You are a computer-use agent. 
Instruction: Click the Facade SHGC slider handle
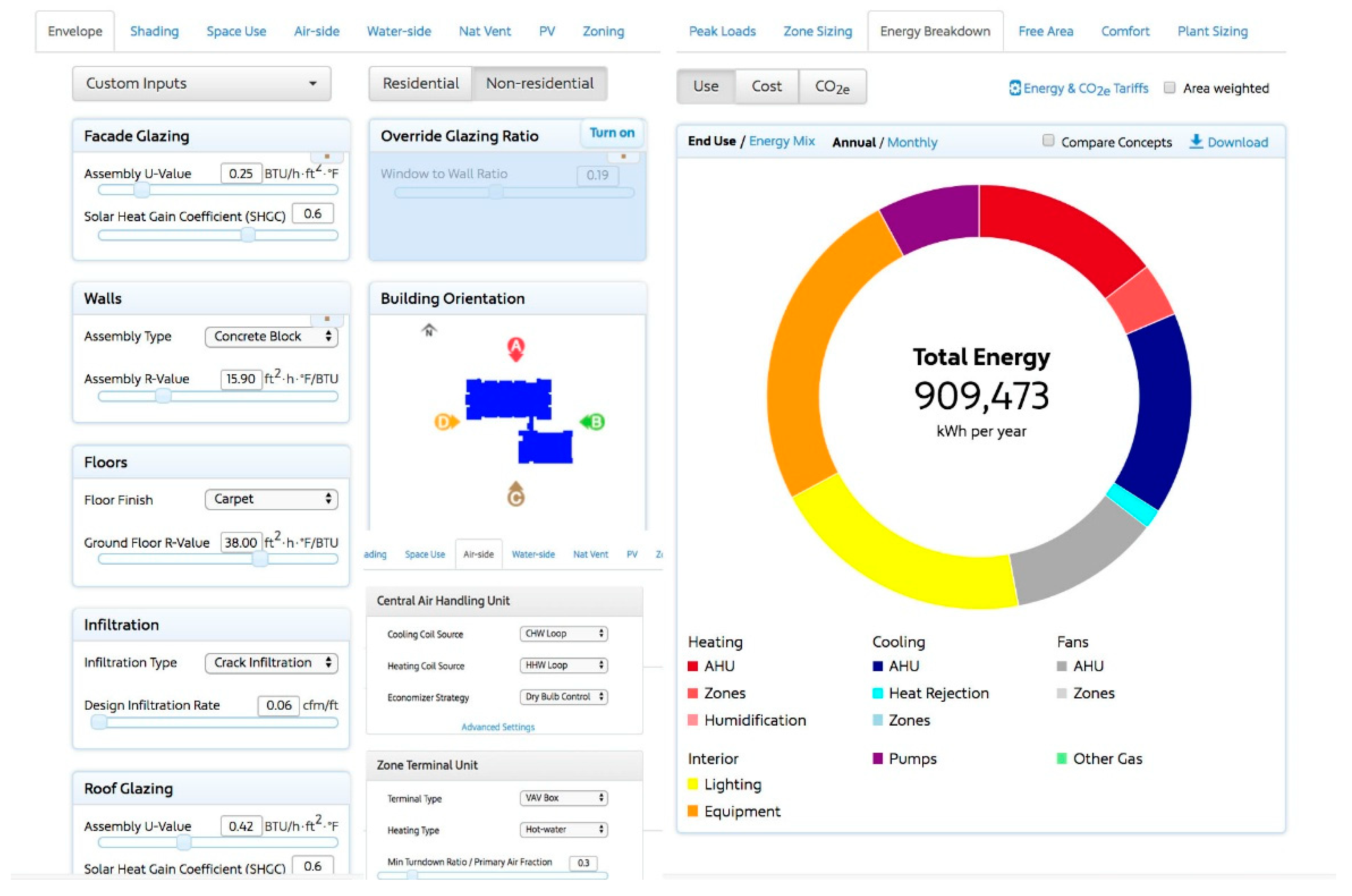coord(248,235)
